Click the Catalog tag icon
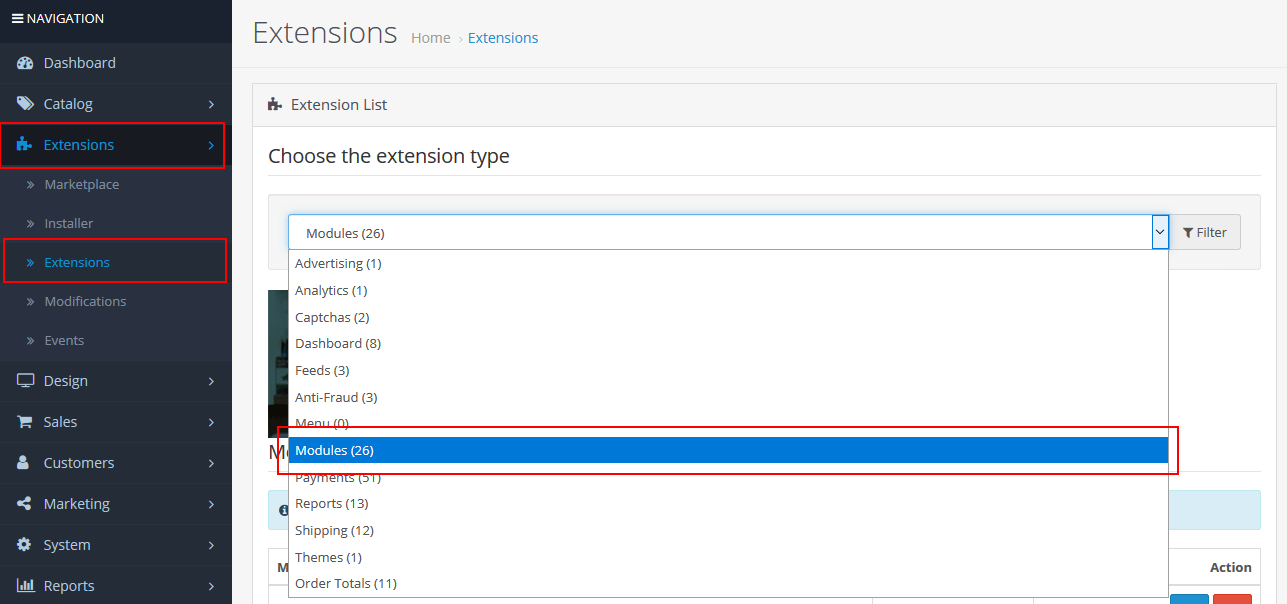The image size is (1287, 604). (25, 104)
